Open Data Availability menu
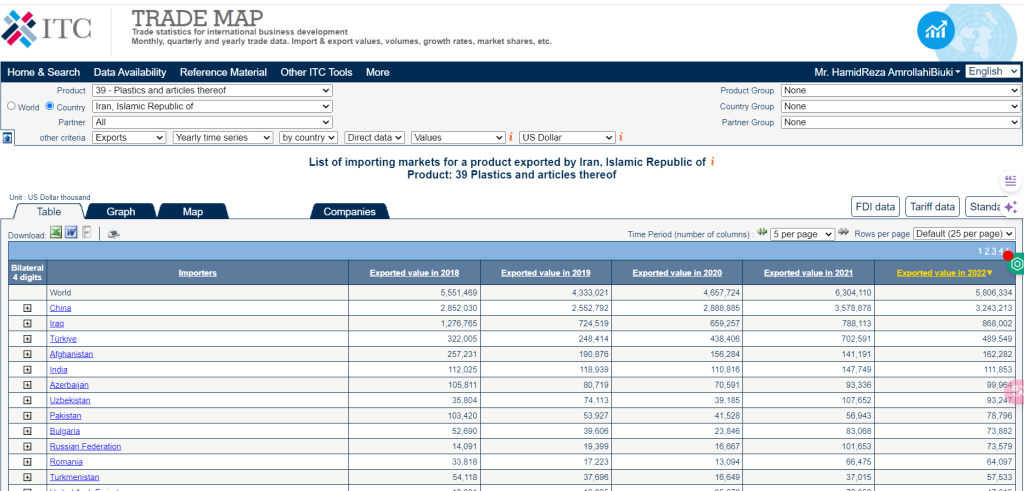This screenshot has height=491, width=1024. pyautogui.click(x=130, y=72)
